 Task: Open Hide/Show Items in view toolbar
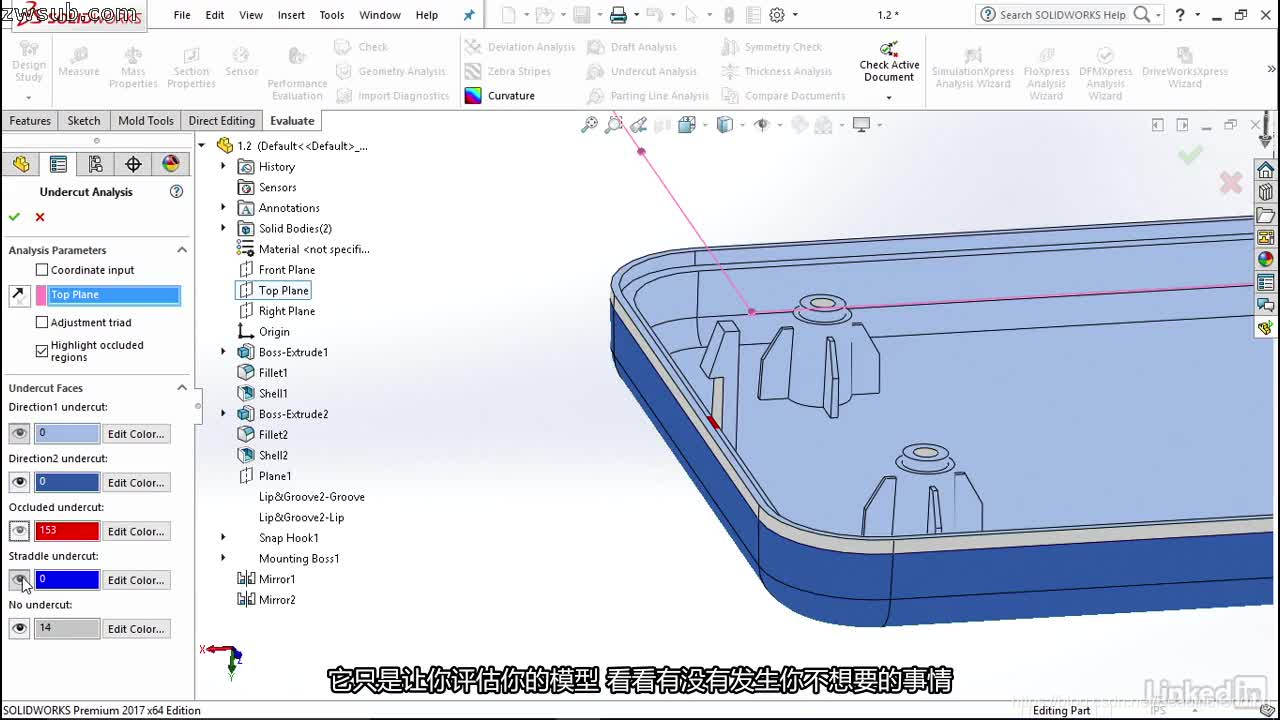coord(762,124)
